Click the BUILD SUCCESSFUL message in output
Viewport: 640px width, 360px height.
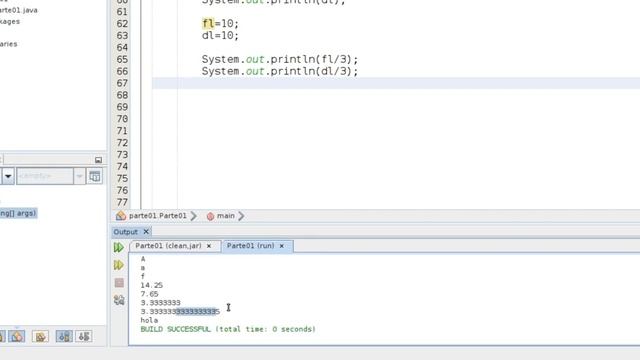228,329
